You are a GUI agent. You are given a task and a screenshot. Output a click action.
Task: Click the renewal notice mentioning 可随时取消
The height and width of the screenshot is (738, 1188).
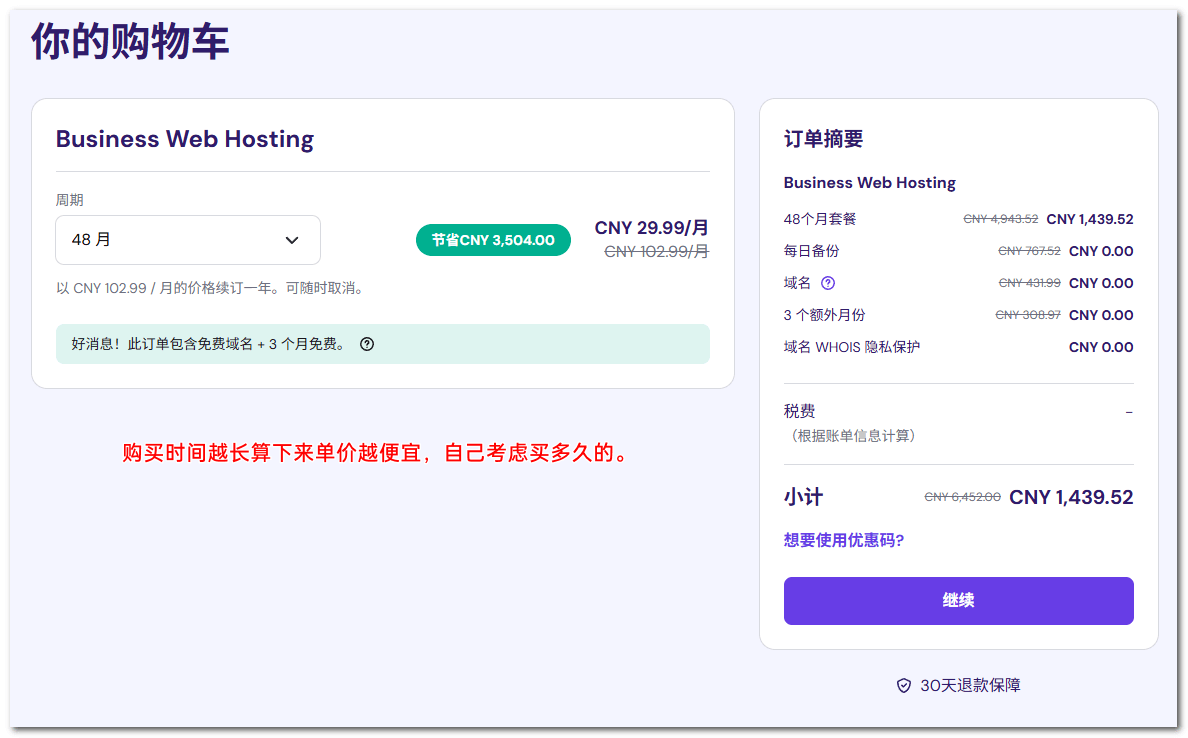tap(211, 288)
